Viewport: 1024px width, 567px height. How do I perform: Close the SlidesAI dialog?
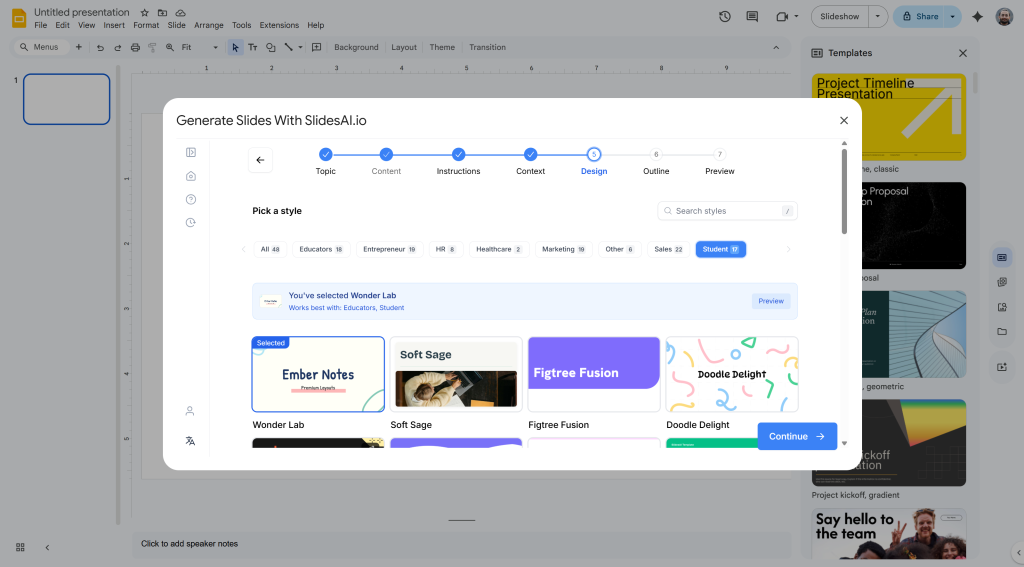click(x=844, y=120)
